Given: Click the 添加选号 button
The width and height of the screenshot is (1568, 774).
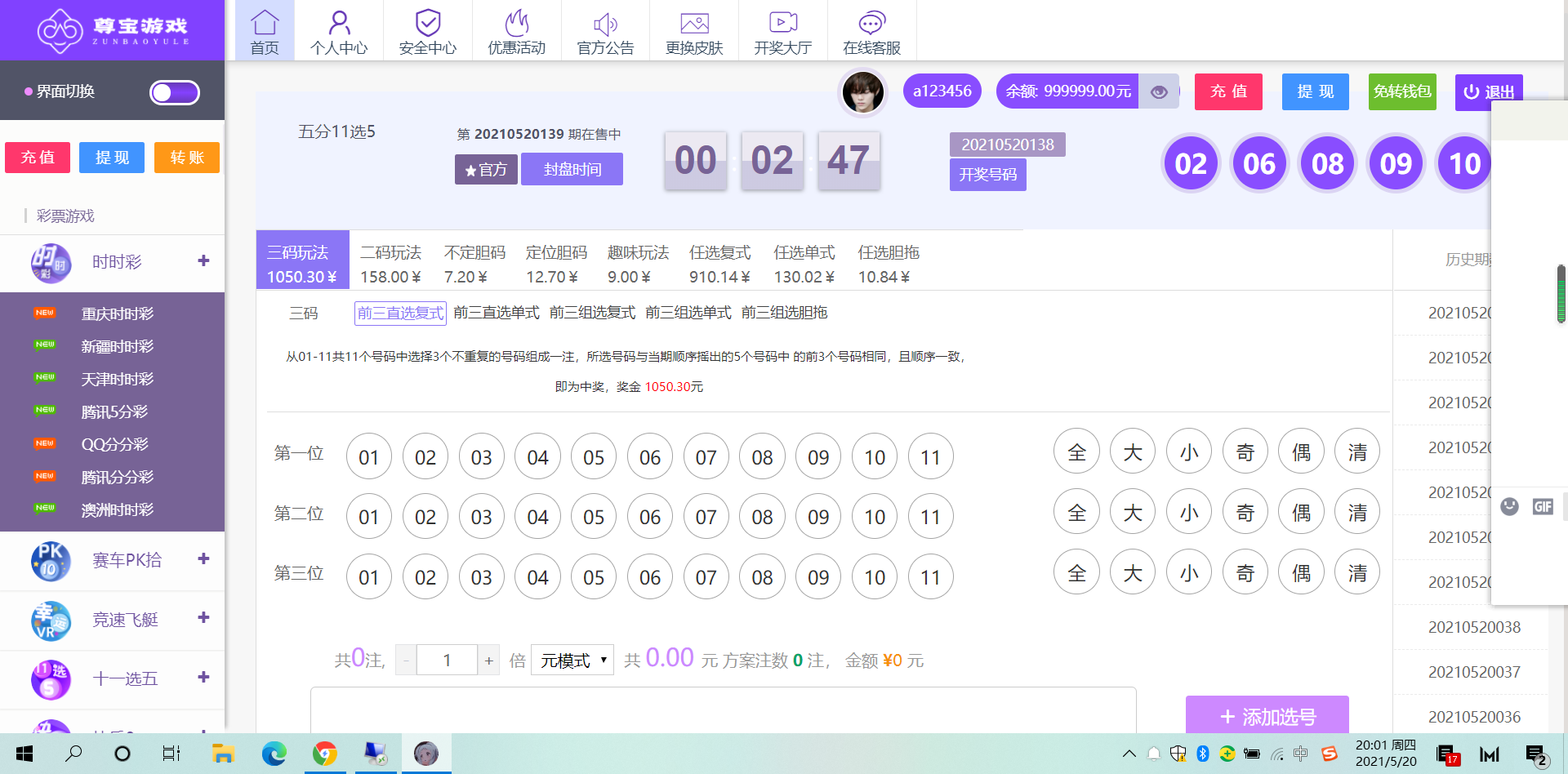Looking at the screenshot, I should (1267, 716).
